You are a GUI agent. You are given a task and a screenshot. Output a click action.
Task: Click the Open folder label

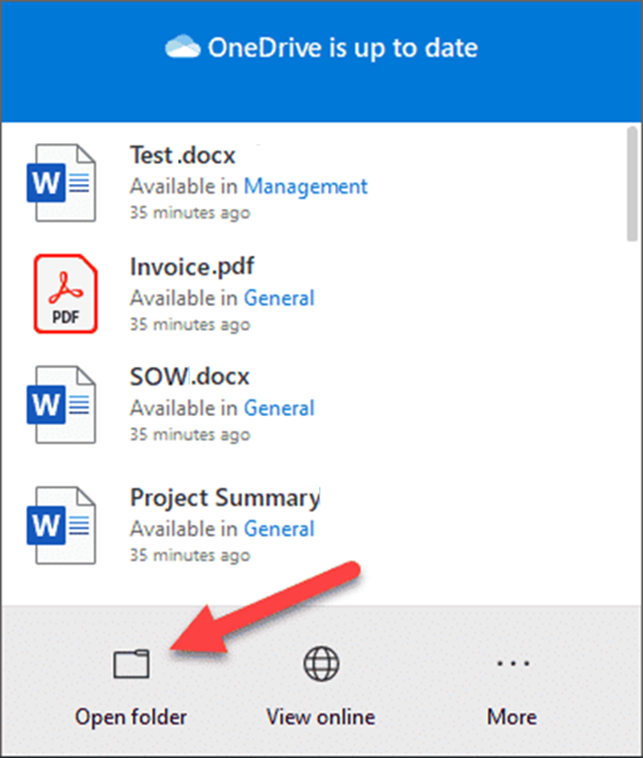(131, 717)
